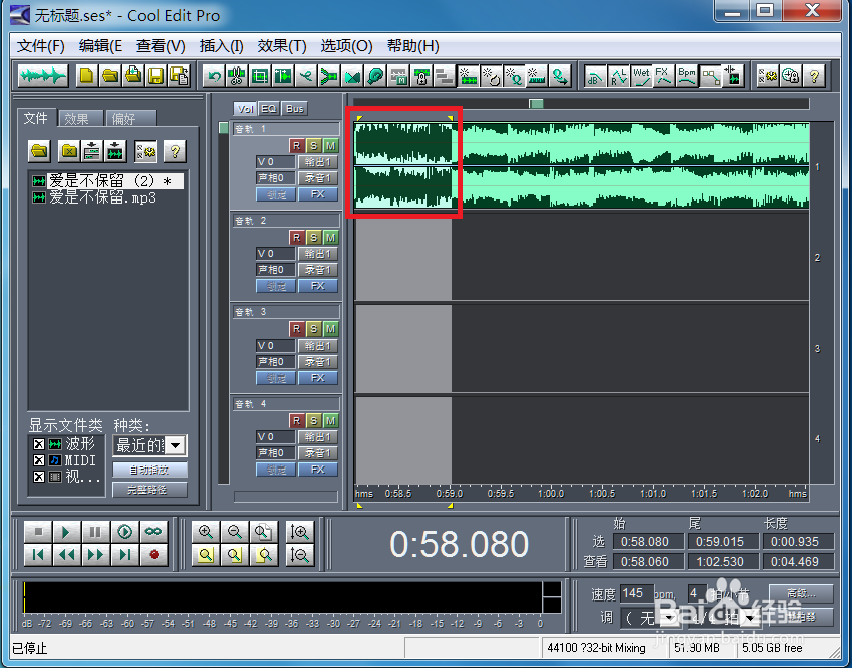Open the 编辑(E) menu
The image size is (852, 668).
pos(100,46)
